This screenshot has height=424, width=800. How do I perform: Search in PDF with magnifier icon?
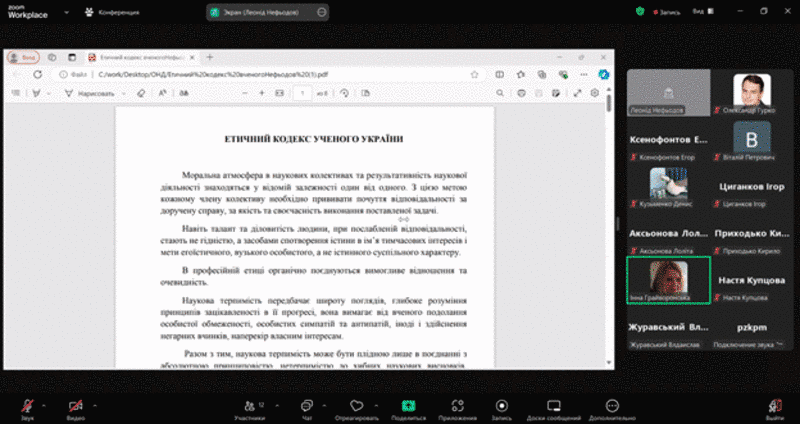(x=500, y=93)
